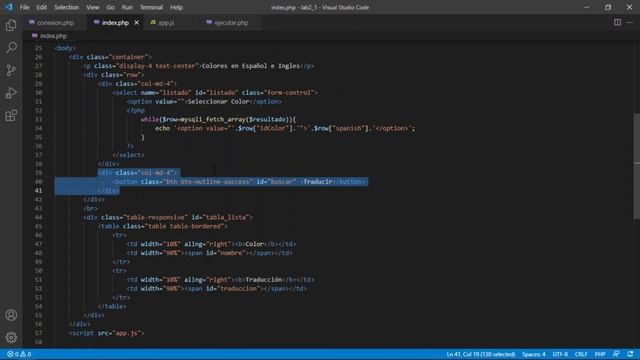Click the 'nombre' span id on line 48
Image resolution: width=640 pixels, height=360 pixels.
231,253
